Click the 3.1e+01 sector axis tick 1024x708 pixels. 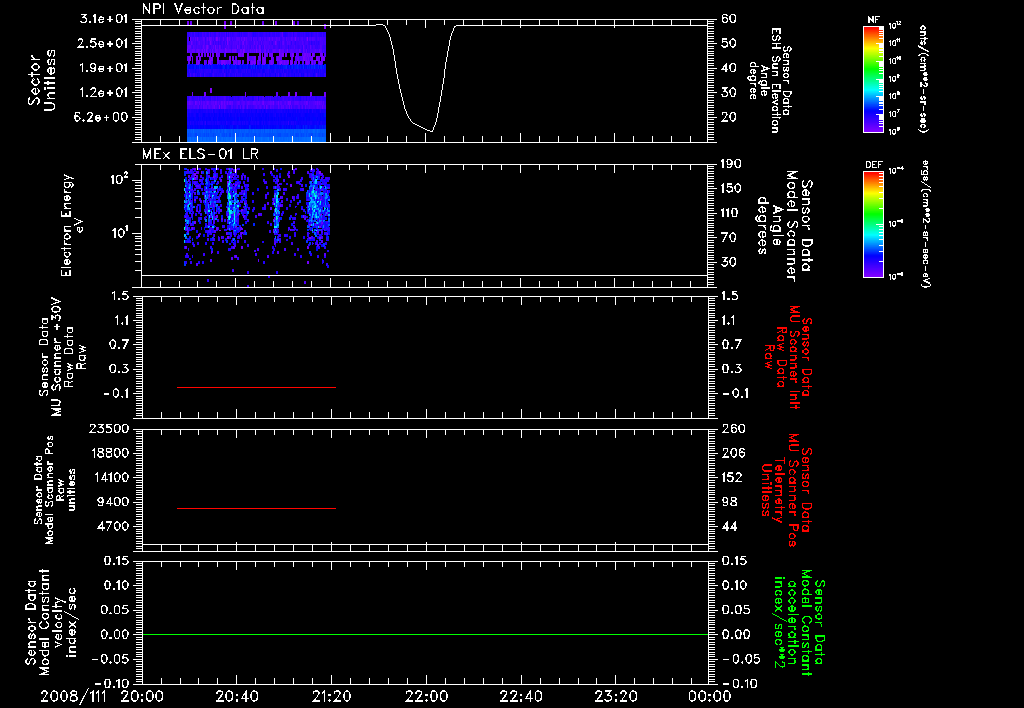coord(104,19)
